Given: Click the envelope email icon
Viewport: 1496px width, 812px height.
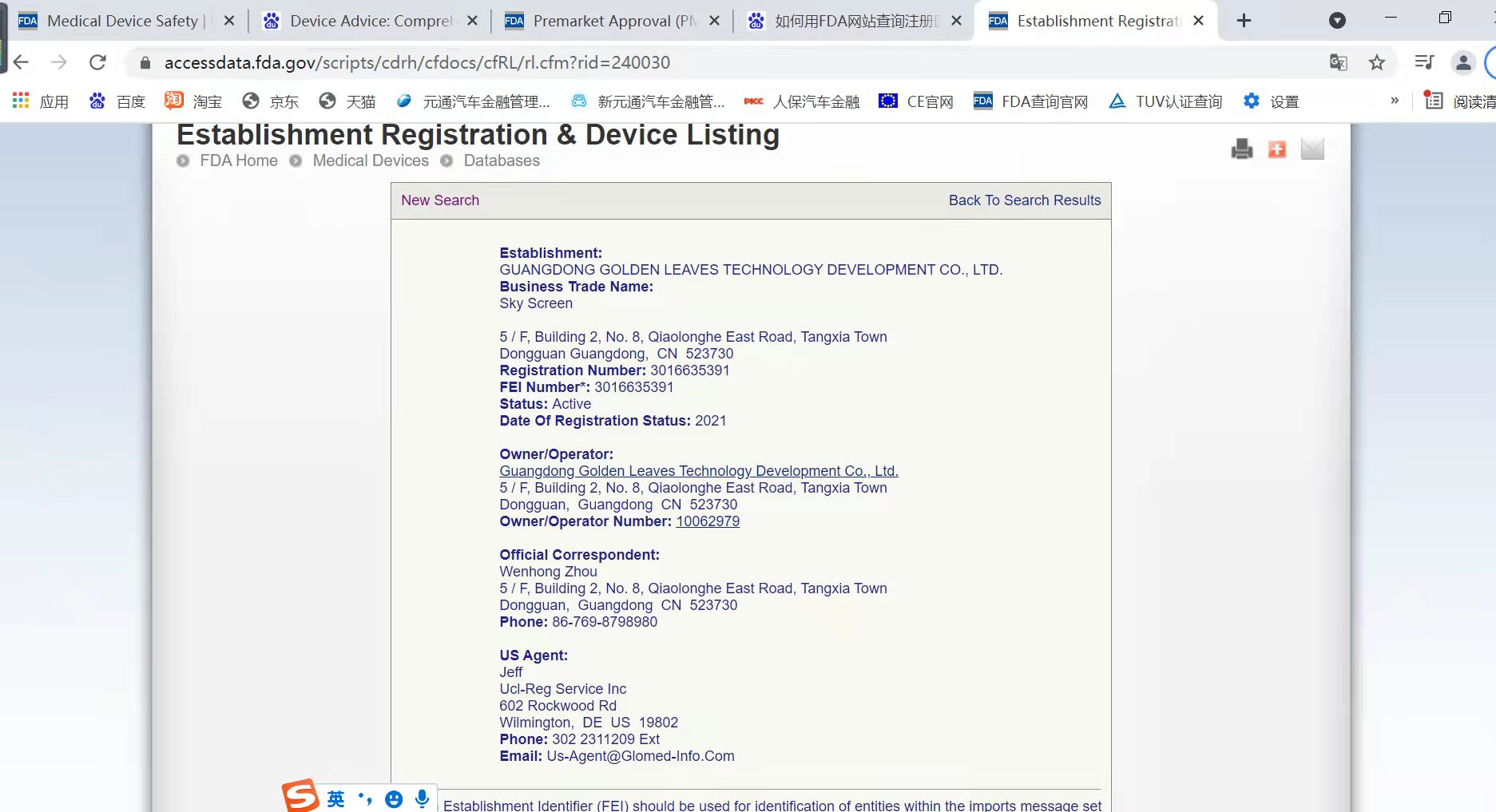Looking at the screenshot, I should tap(1312, 149).
